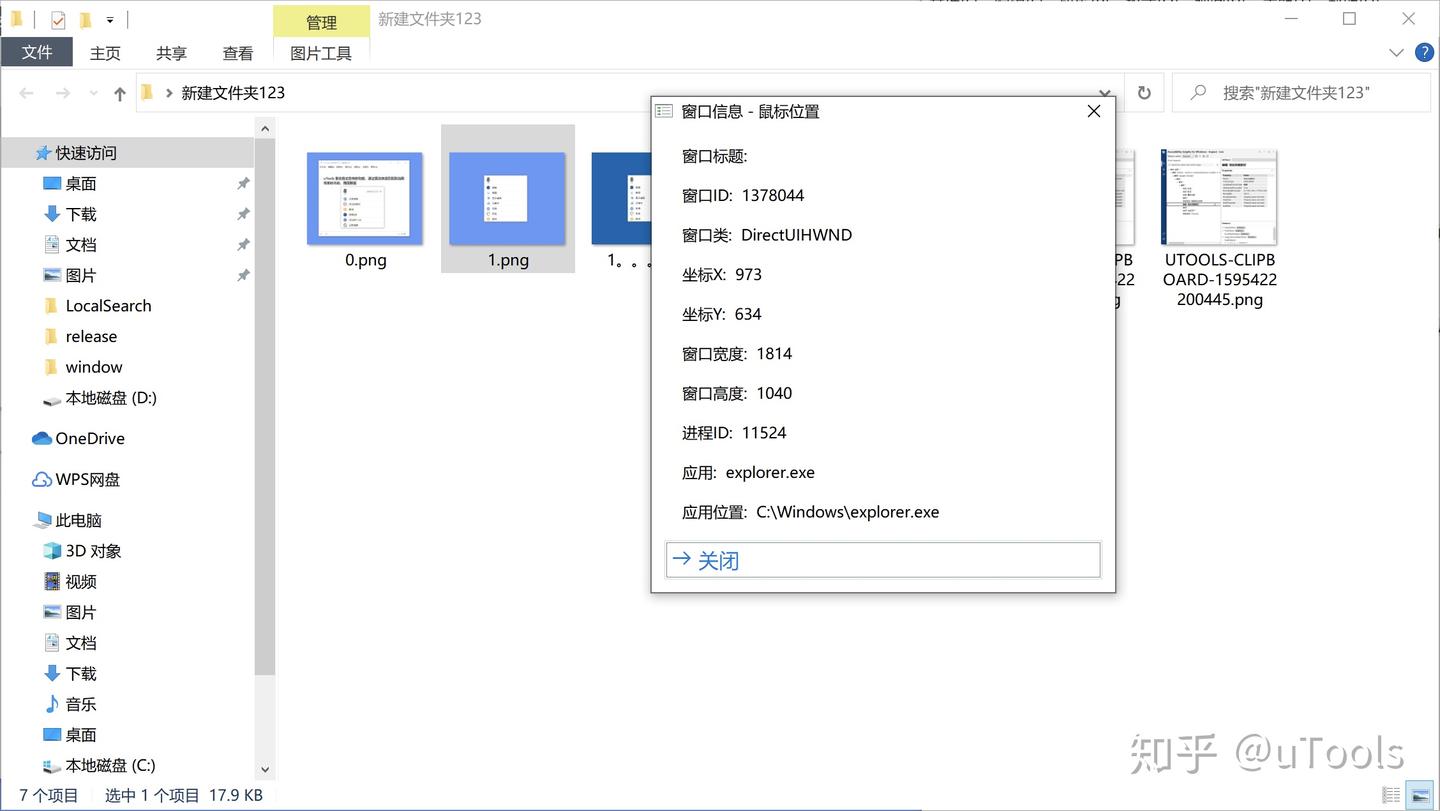Navigate up to parent folder with up arrow

(118, 92)
